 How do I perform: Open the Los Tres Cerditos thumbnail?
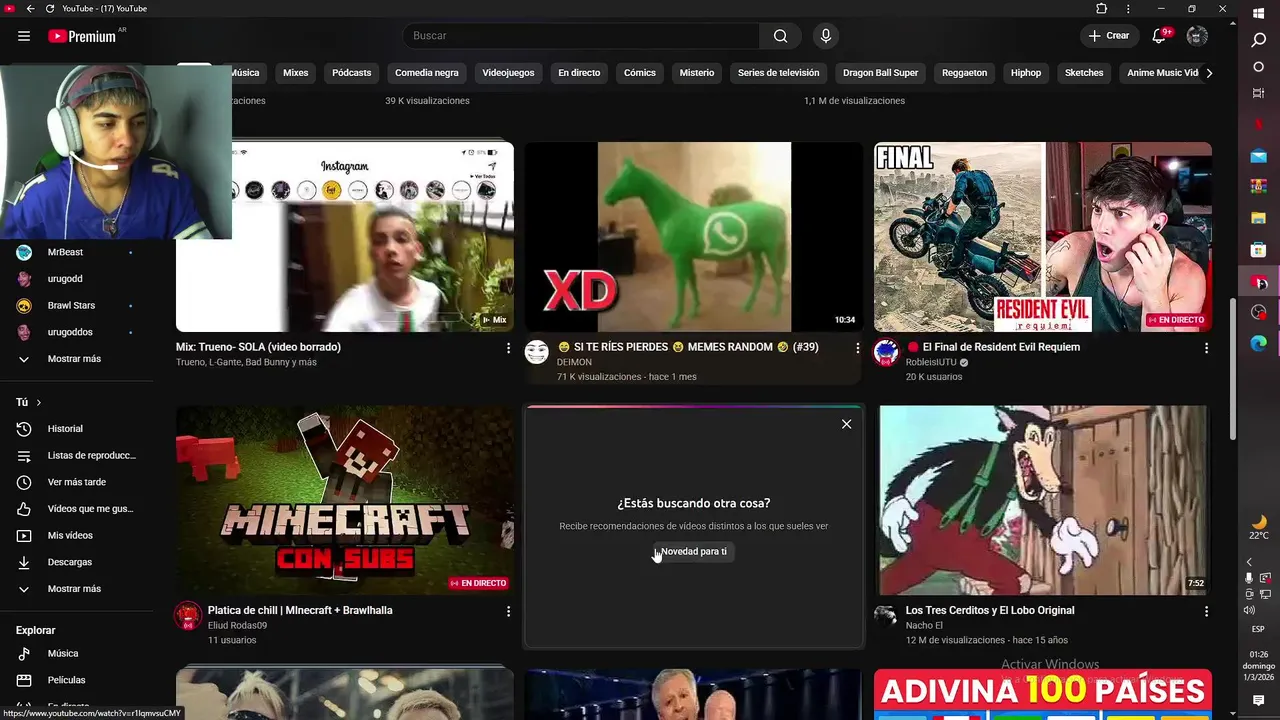1043,500
